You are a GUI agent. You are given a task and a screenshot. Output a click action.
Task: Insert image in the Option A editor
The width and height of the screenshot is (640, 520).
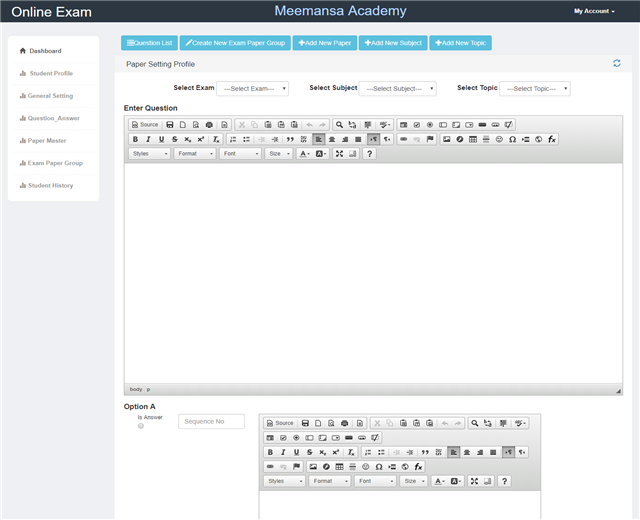(x=313, y=467)
